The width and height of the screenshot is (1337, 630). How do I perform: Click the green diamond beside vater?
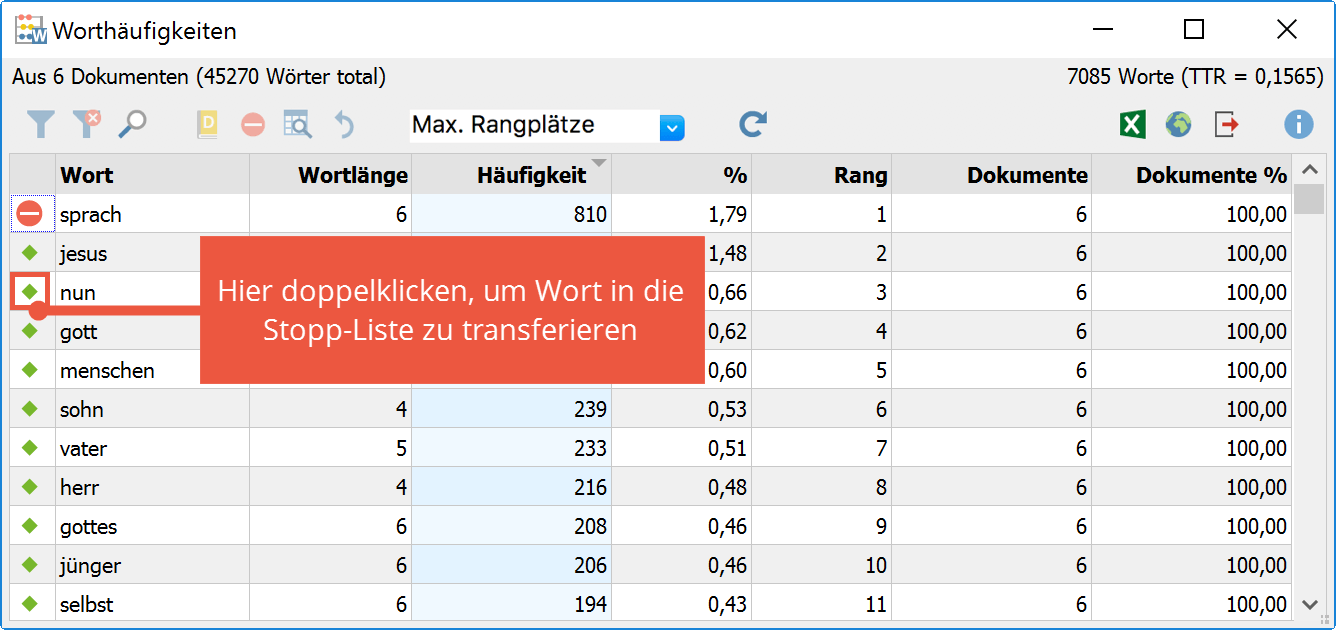pyautogui.click(x=30, y=447)
